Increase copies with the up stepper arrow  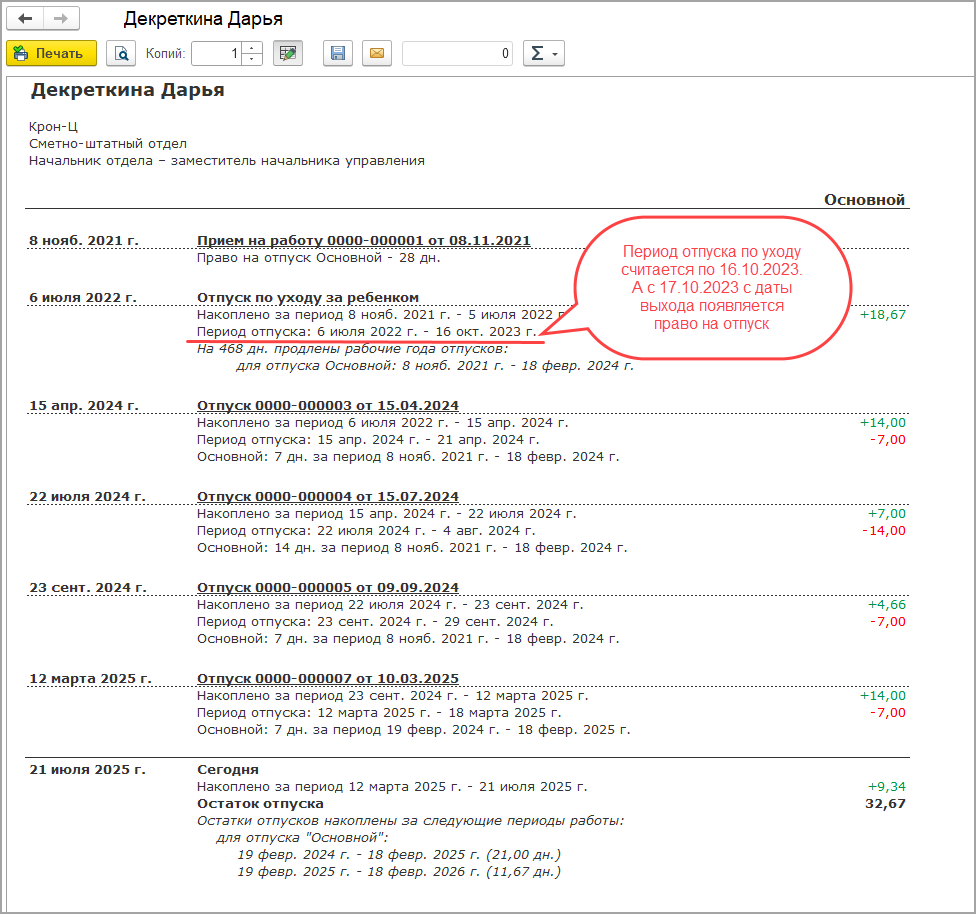coord(251,48)
